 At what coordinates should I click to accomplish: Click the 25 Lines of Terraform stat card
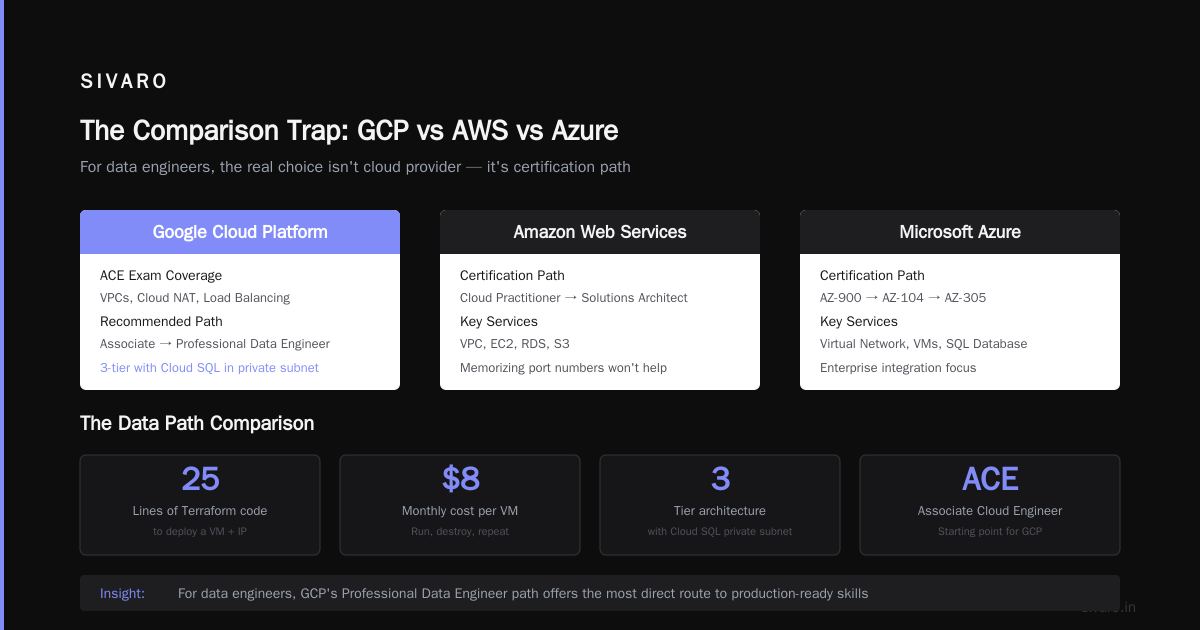coord(200,505)
